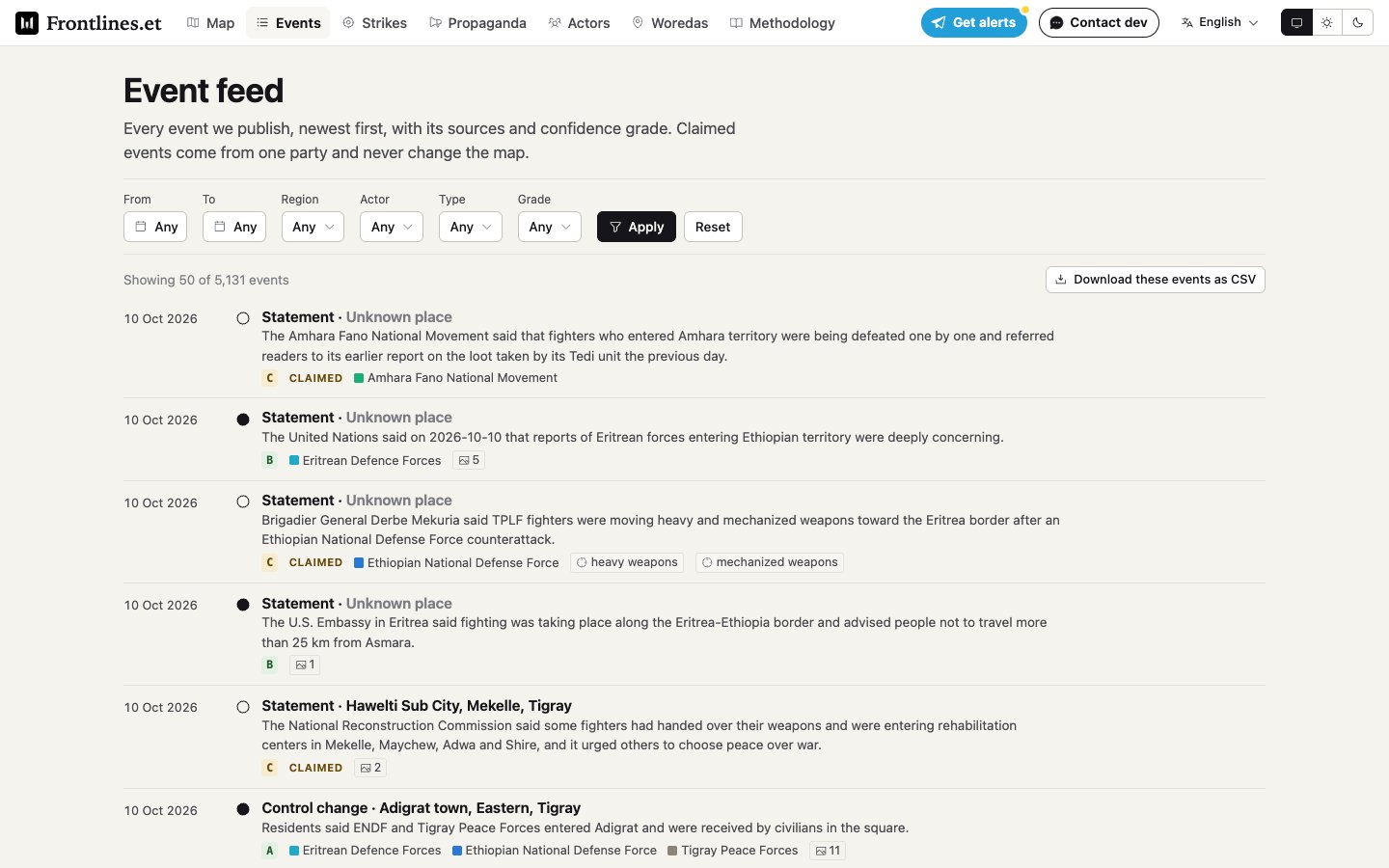Open the 1 image badge on U.S. Embassy statement

click(x=305, y=665)
